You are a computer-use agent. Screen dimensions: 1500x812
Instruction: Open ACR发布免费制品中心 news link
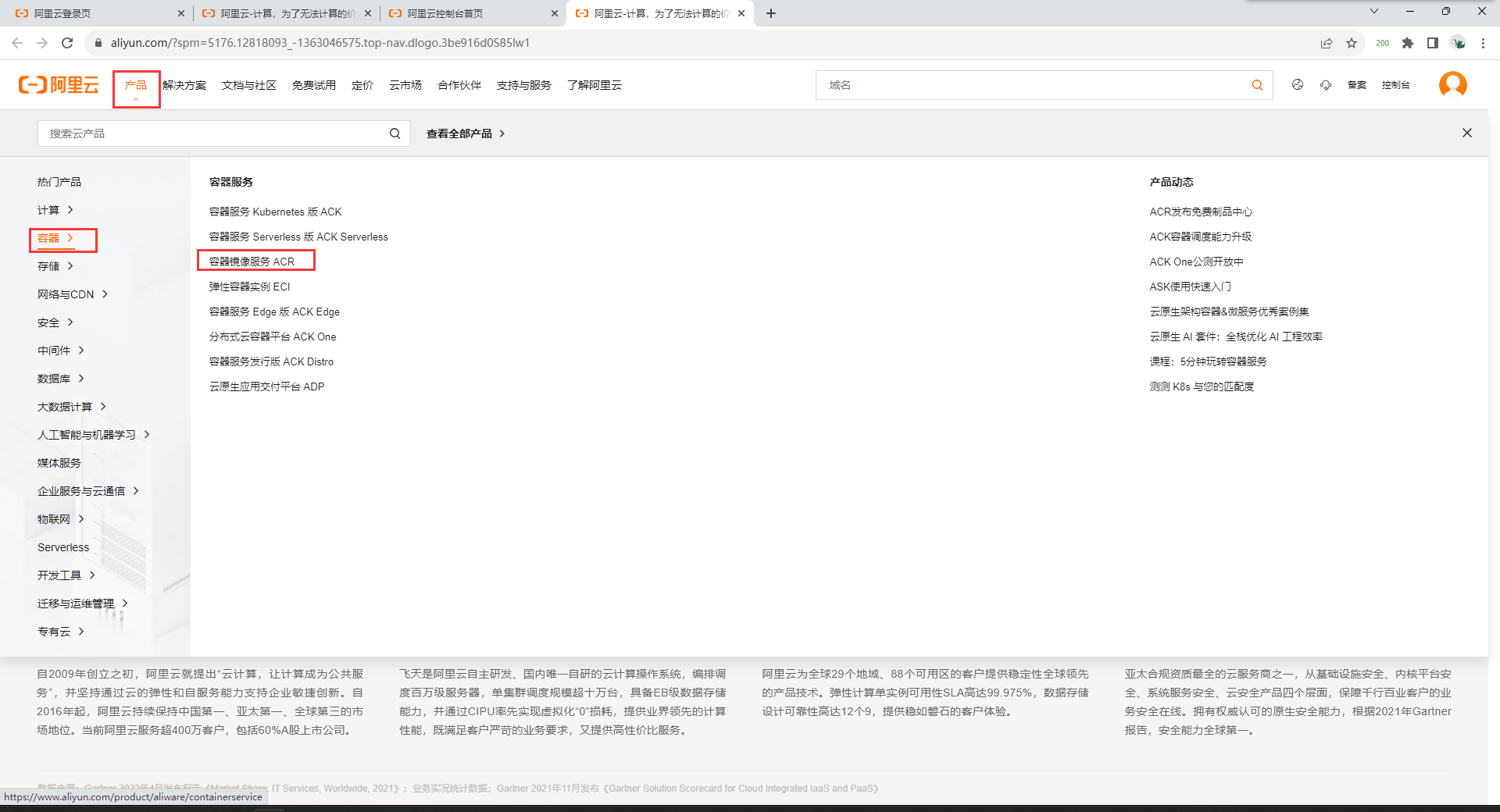click(x=1201, y=212)
